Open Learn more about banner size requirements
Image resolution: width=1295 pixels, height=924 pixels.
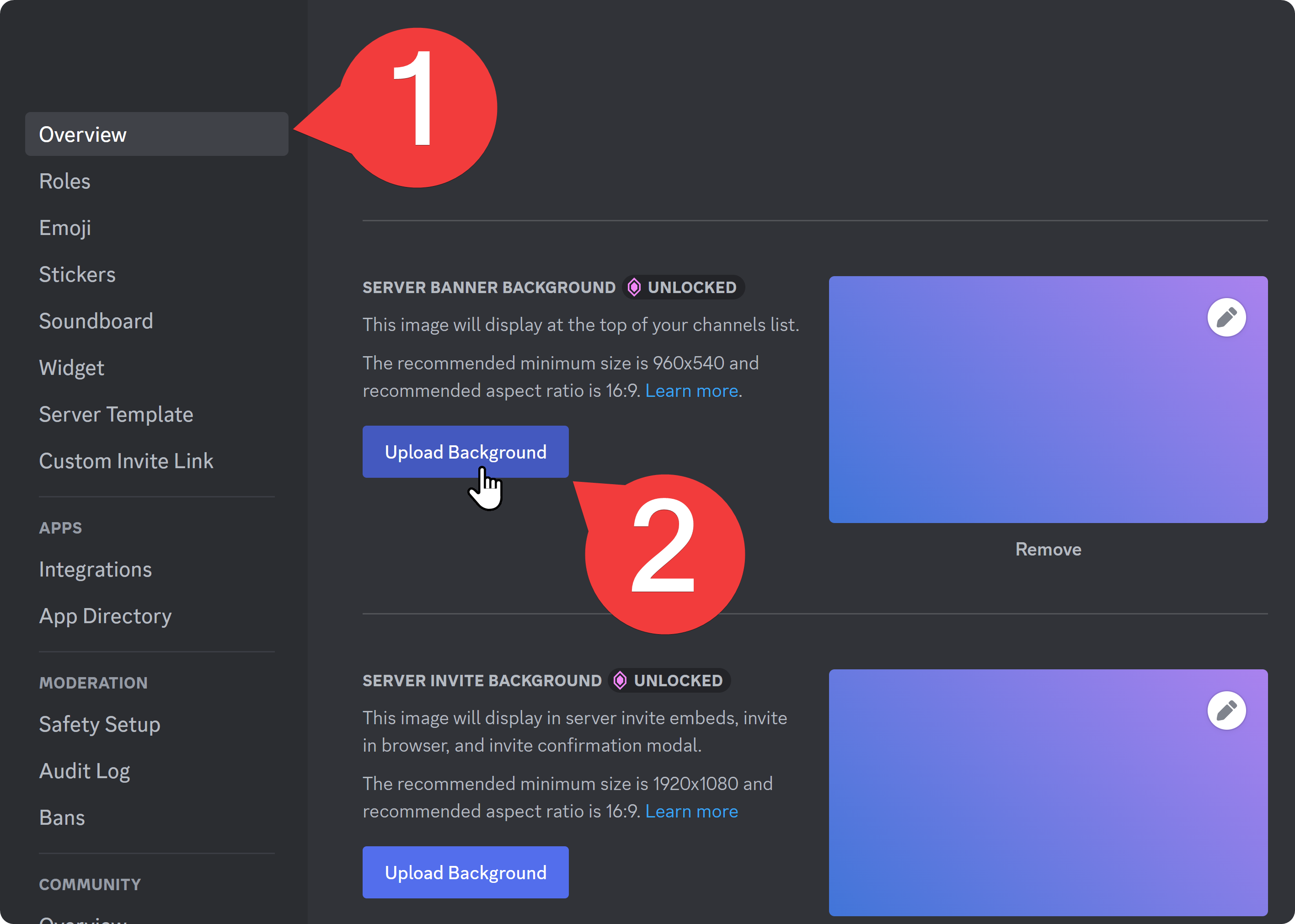691,390
